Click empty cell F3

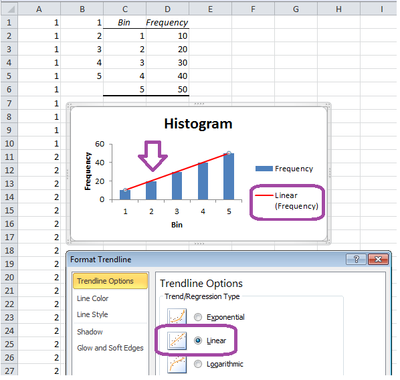(253, 49)
